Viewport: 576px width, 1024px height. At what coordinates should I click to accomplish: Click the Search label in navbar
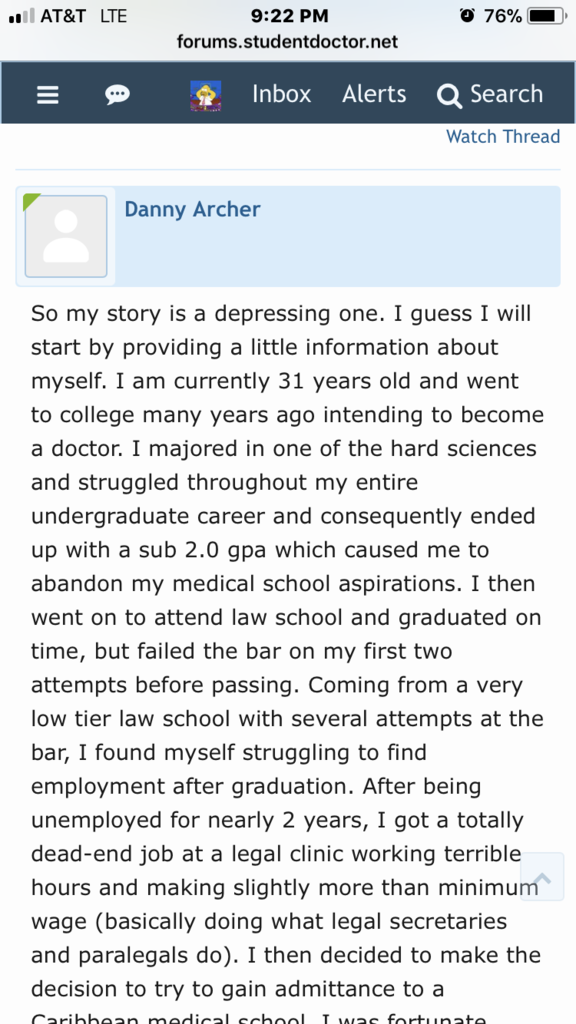pos(507,94)
